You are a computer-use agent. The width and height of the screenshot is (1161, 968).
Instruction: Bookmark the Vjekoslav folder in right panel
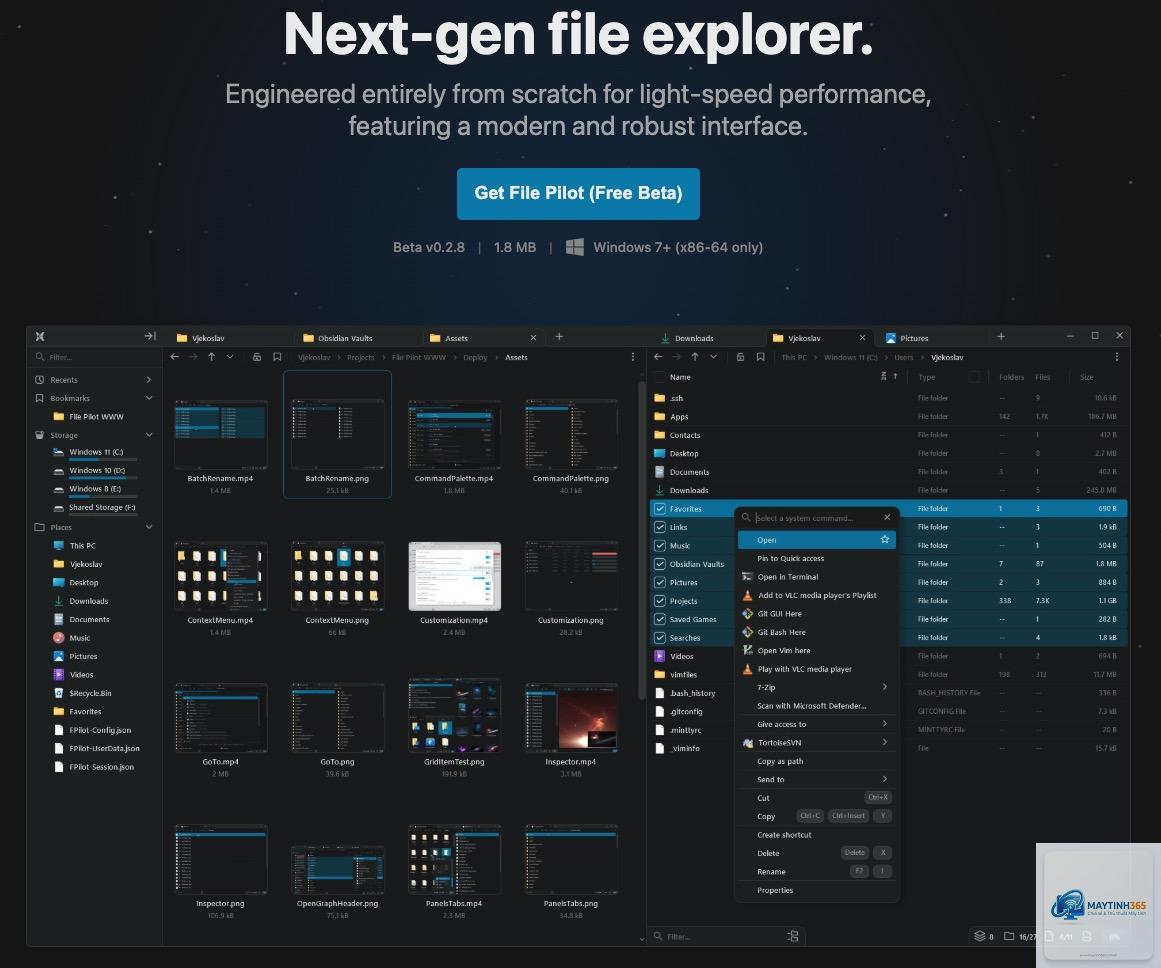[760, 357]
